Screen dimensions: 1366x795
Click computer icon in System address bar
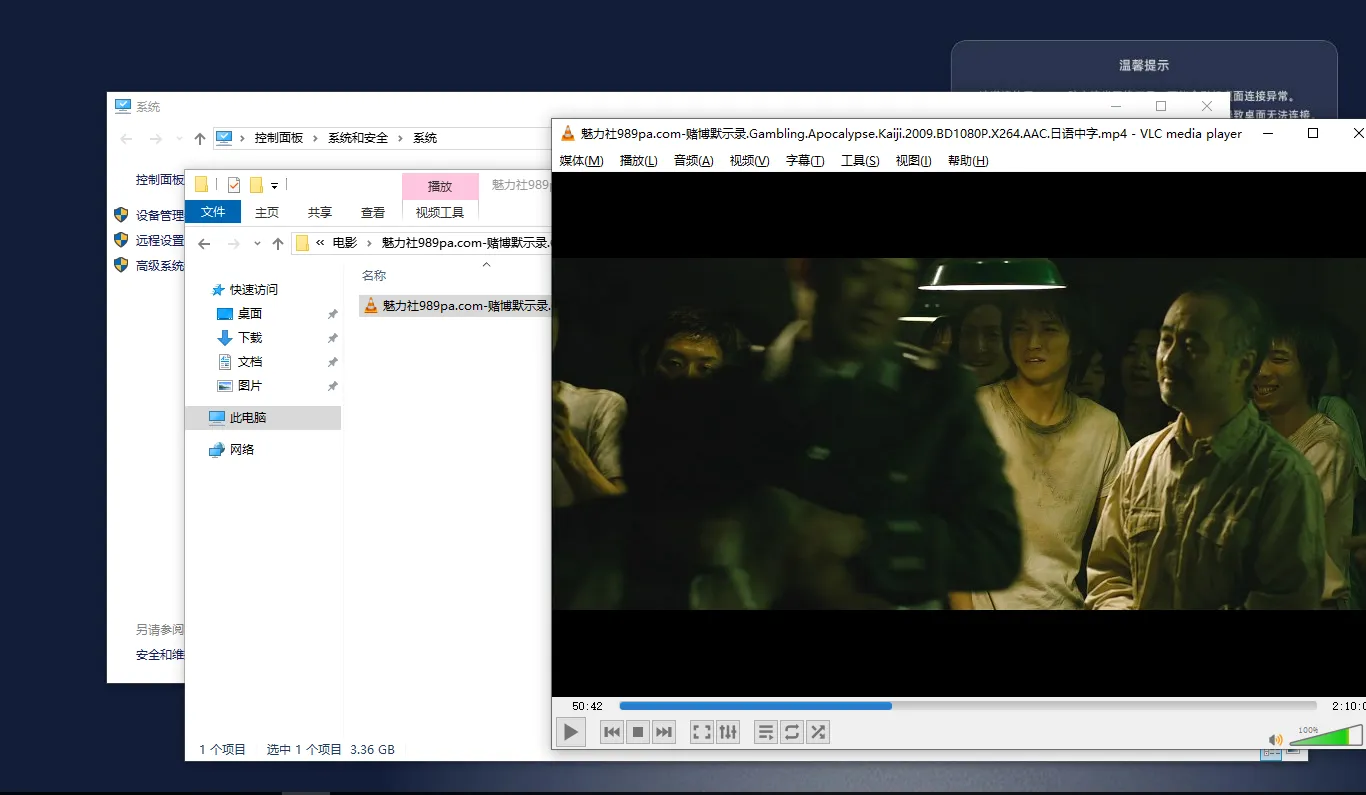pyautogui.click(x=224, y=137)
